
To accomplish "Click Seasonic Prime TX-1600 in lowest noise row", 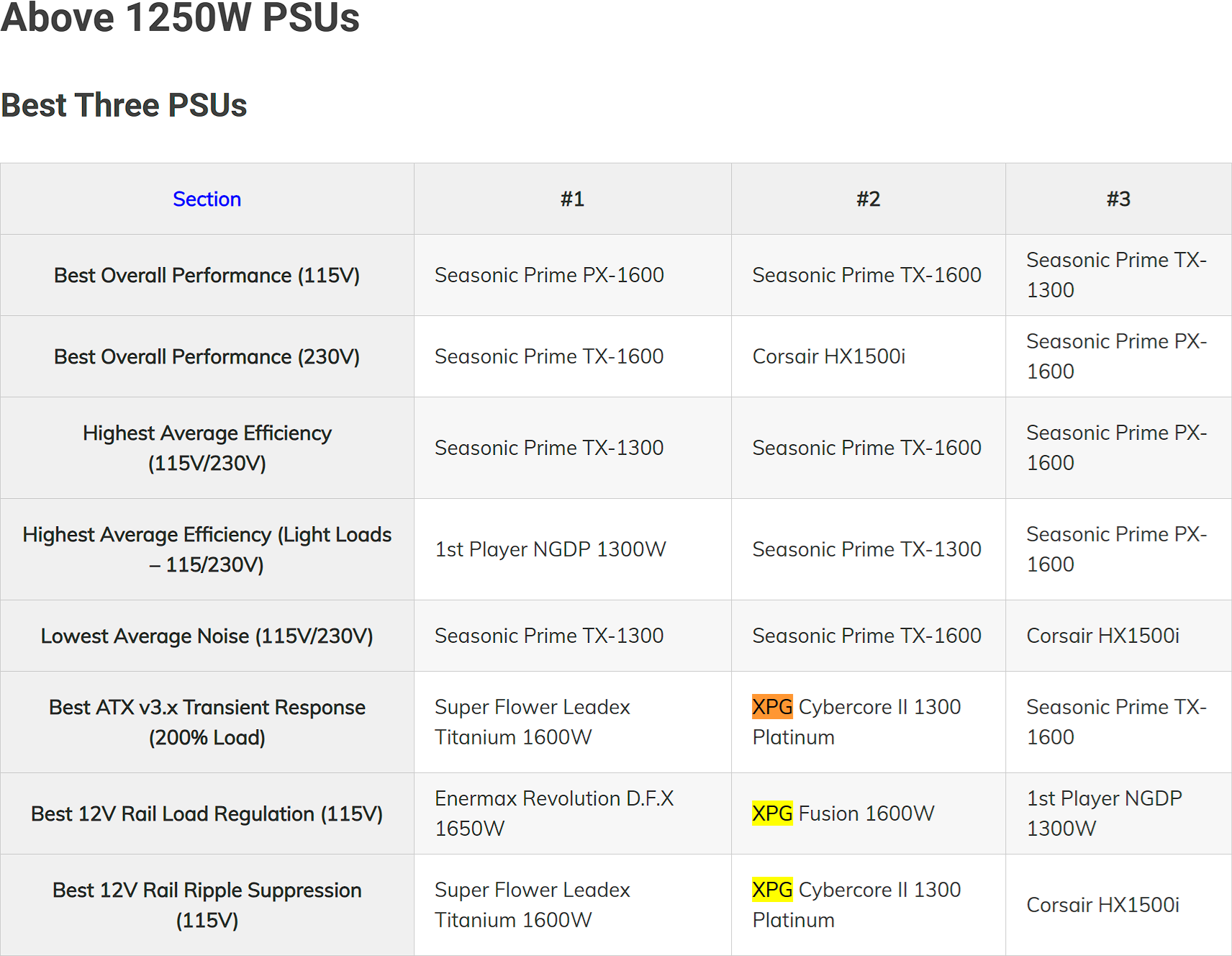I will (x=866, y=636).
